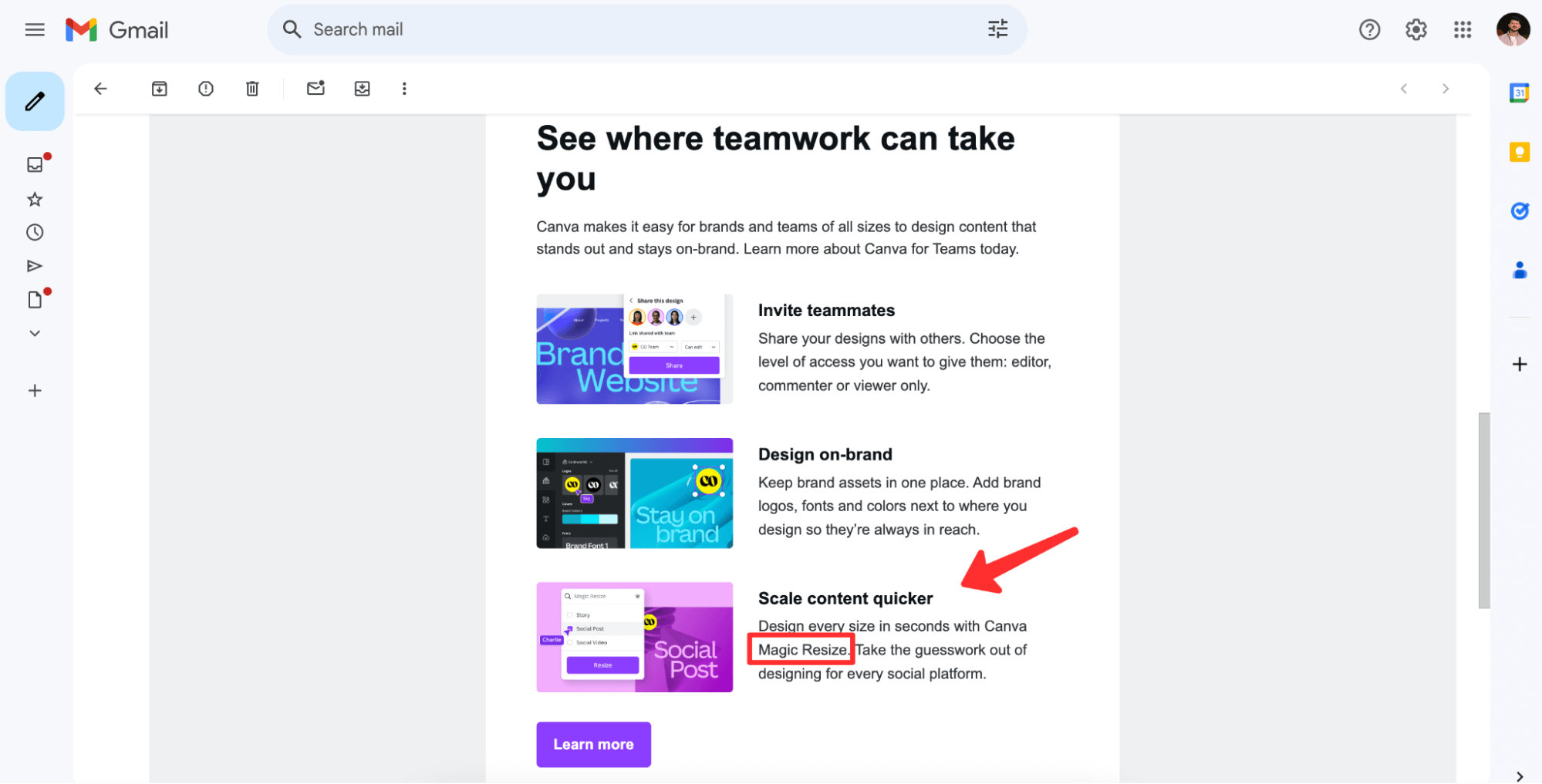
Task: Open search options filter icon
Action: (x=997, y=29)
